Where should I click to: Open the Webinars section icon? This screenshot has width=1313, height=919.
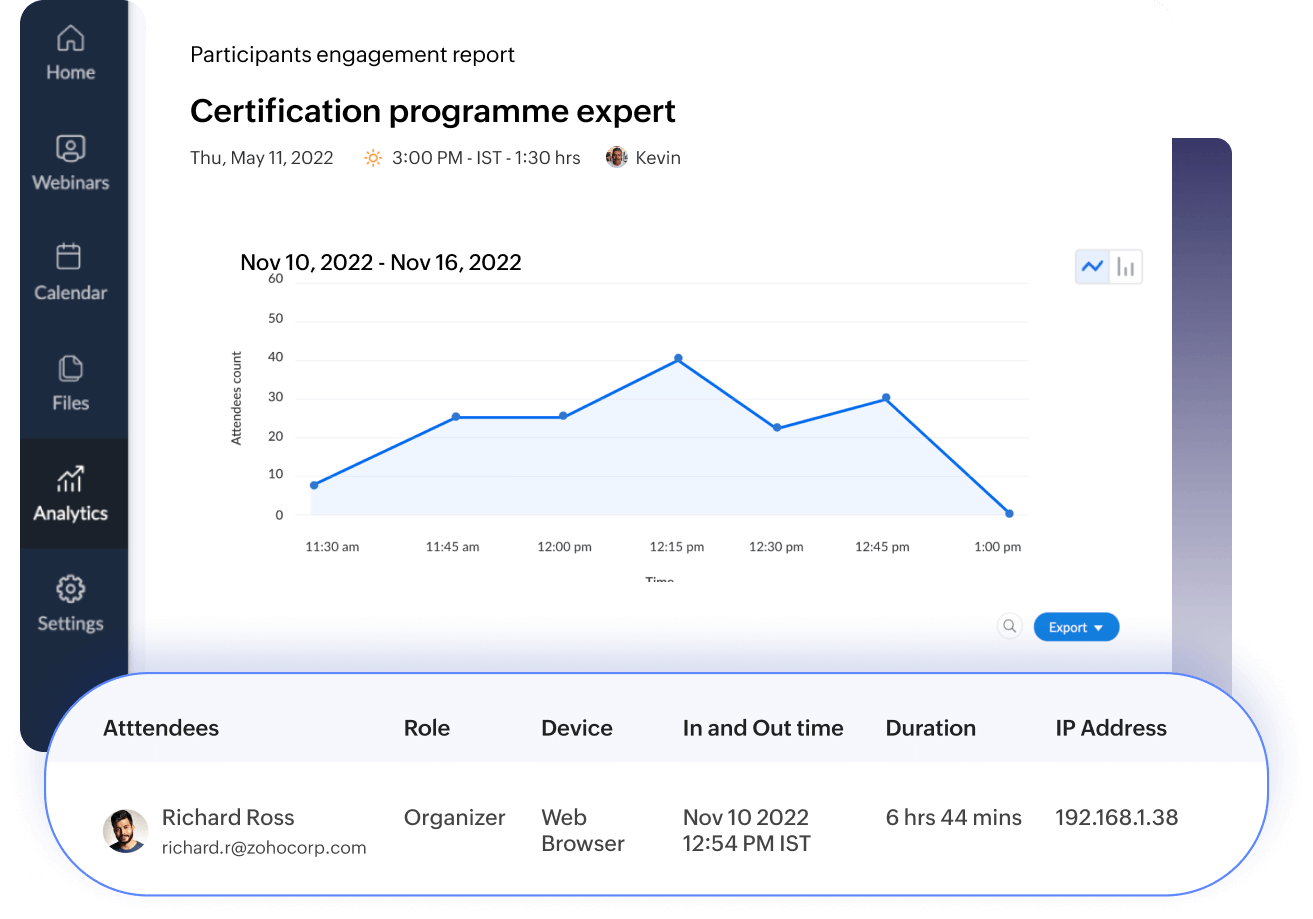[70, 149]
